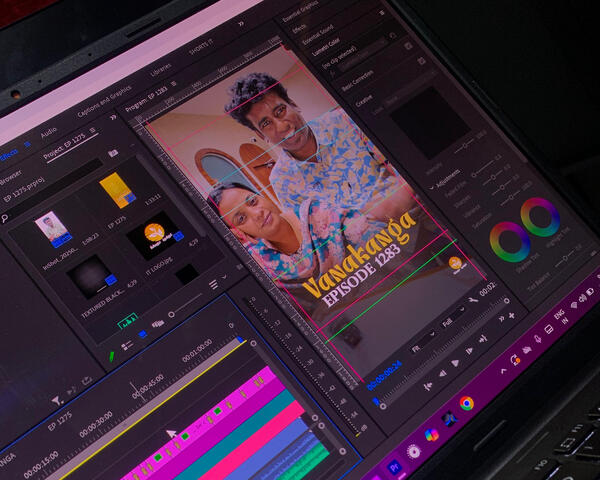Switch Project panel to blue icon view
Image resolution: width=600 pixels, height=480 pixels.
pos(142,334)
